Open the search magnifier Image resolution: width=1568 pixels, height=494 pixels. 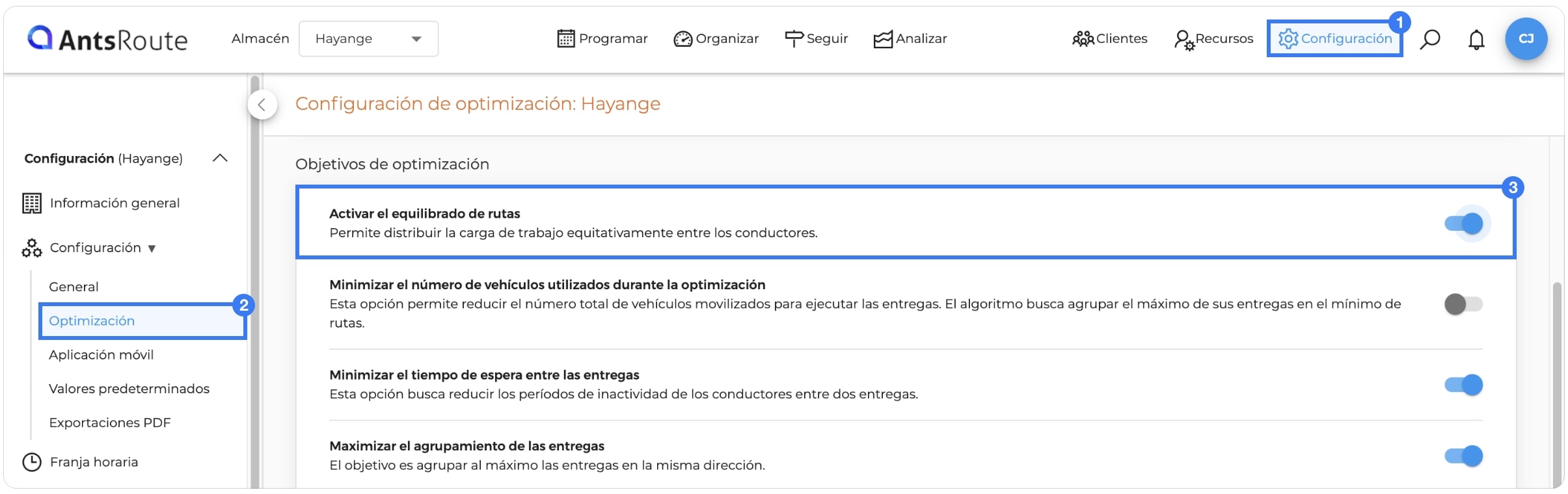pyautogui.click(x=1429, y=40)
